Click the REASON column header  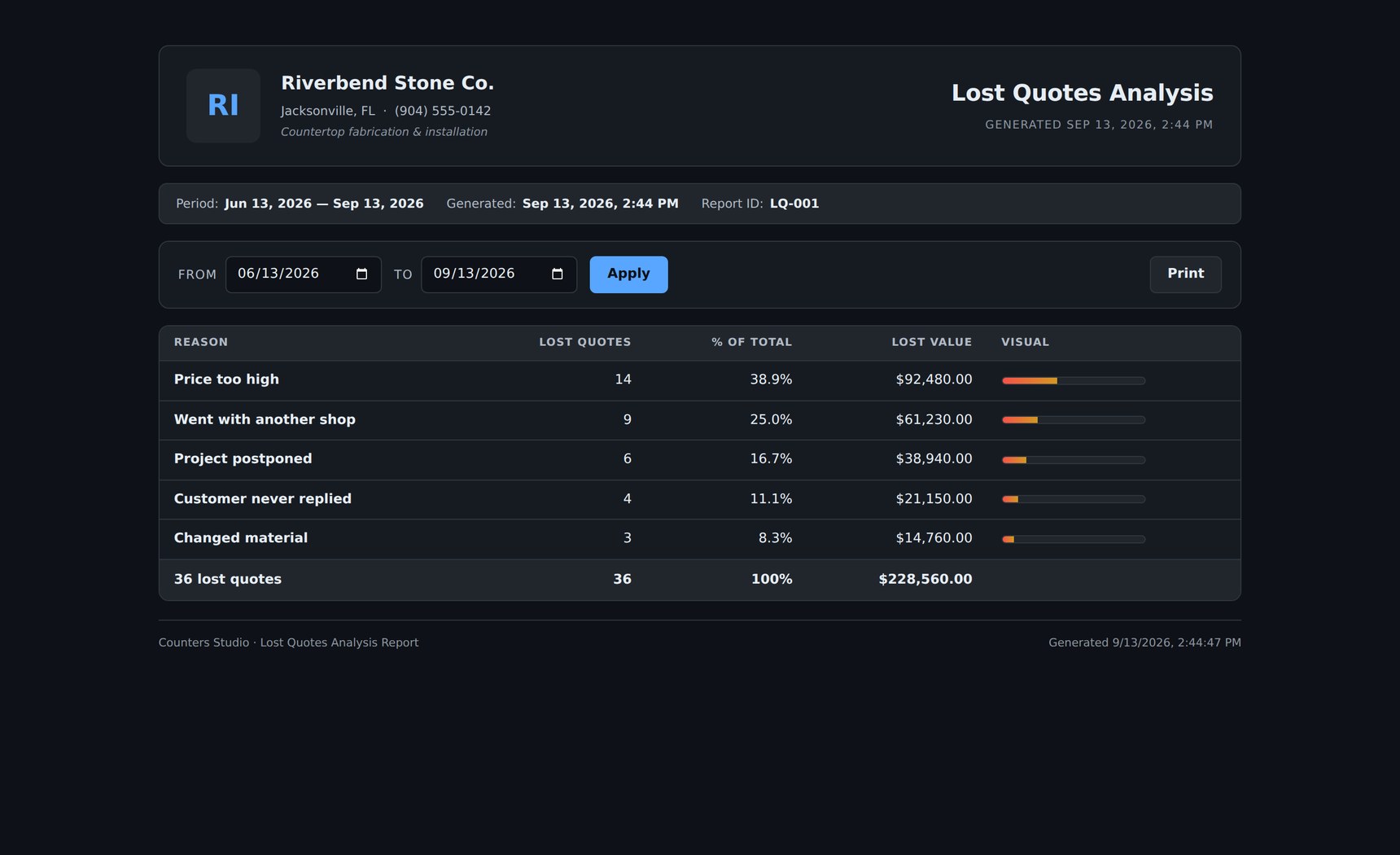click(x=201, y=342)
